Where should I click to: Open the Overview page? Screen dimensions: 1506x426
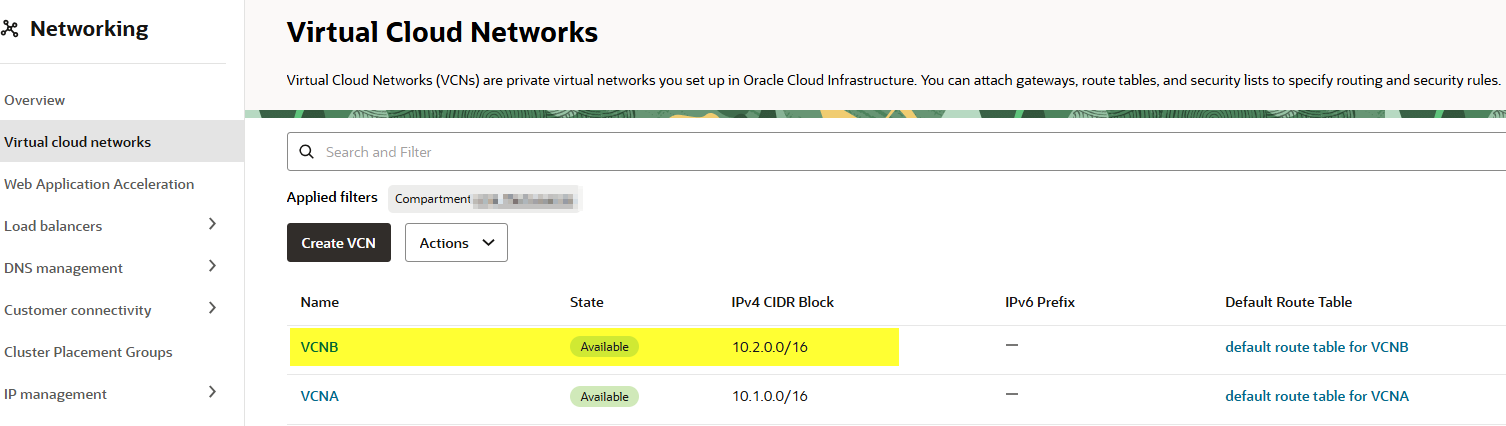pyautogui.click(x=35, y=100)
